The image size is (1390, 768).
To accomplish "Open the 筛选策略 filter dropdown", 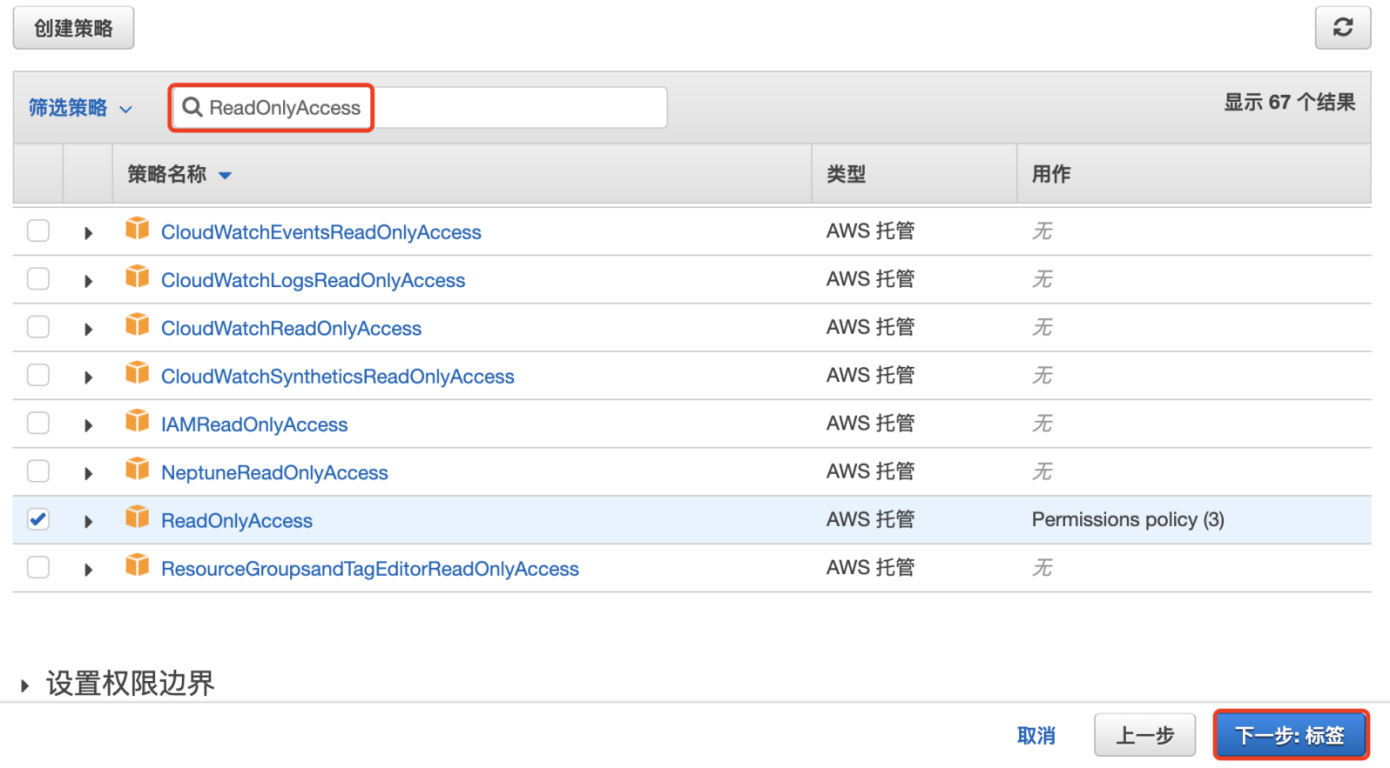I will point(80,108).
